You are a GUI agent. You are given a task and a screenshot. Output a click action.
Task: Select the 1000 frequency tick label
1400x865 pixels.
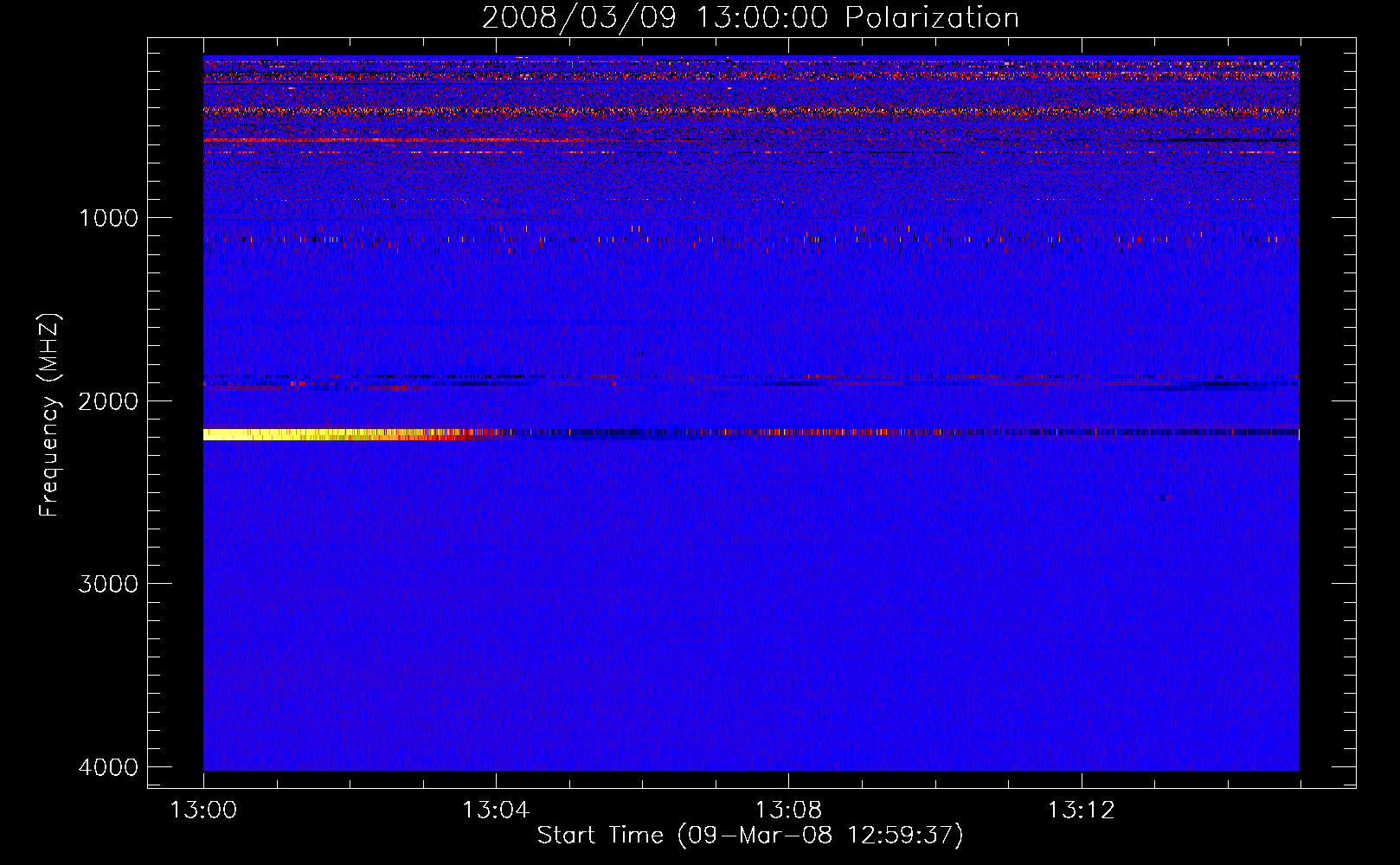(108, 218)
